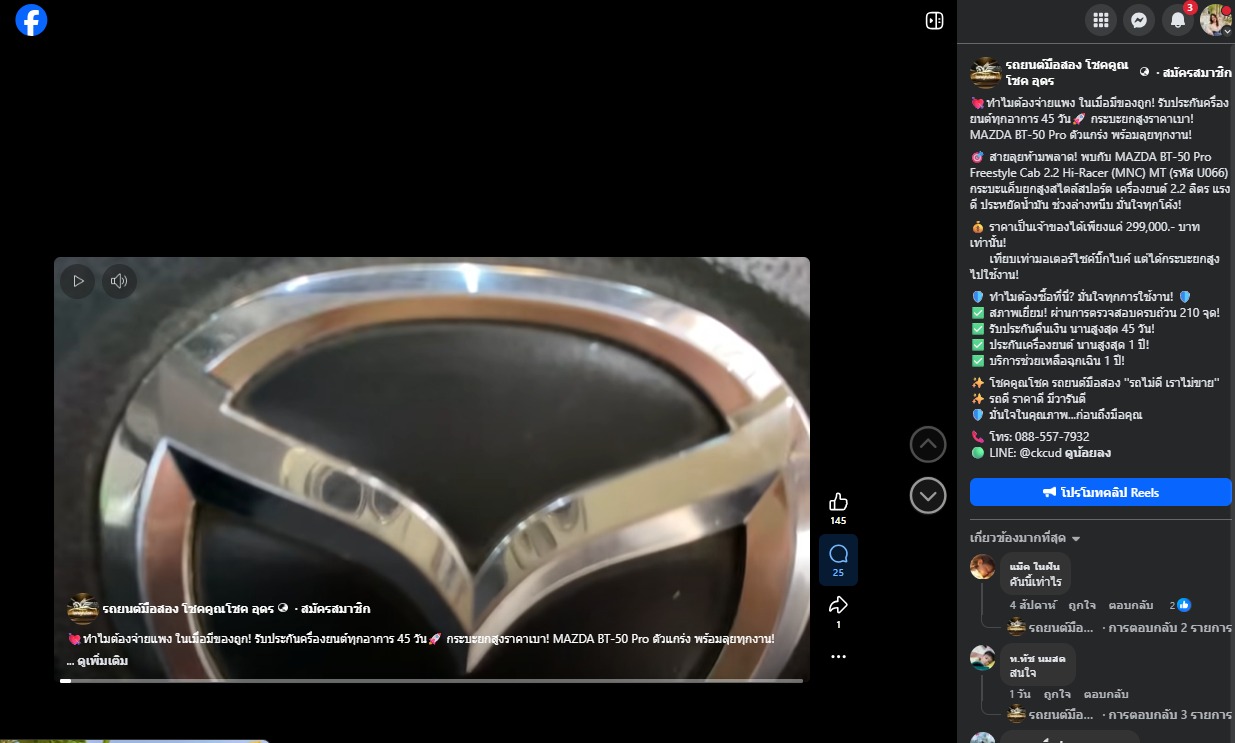Click the โปรโมทคลิป Reels button
The height and width of the screenshot is (743, 1235).
(1101, 492)
